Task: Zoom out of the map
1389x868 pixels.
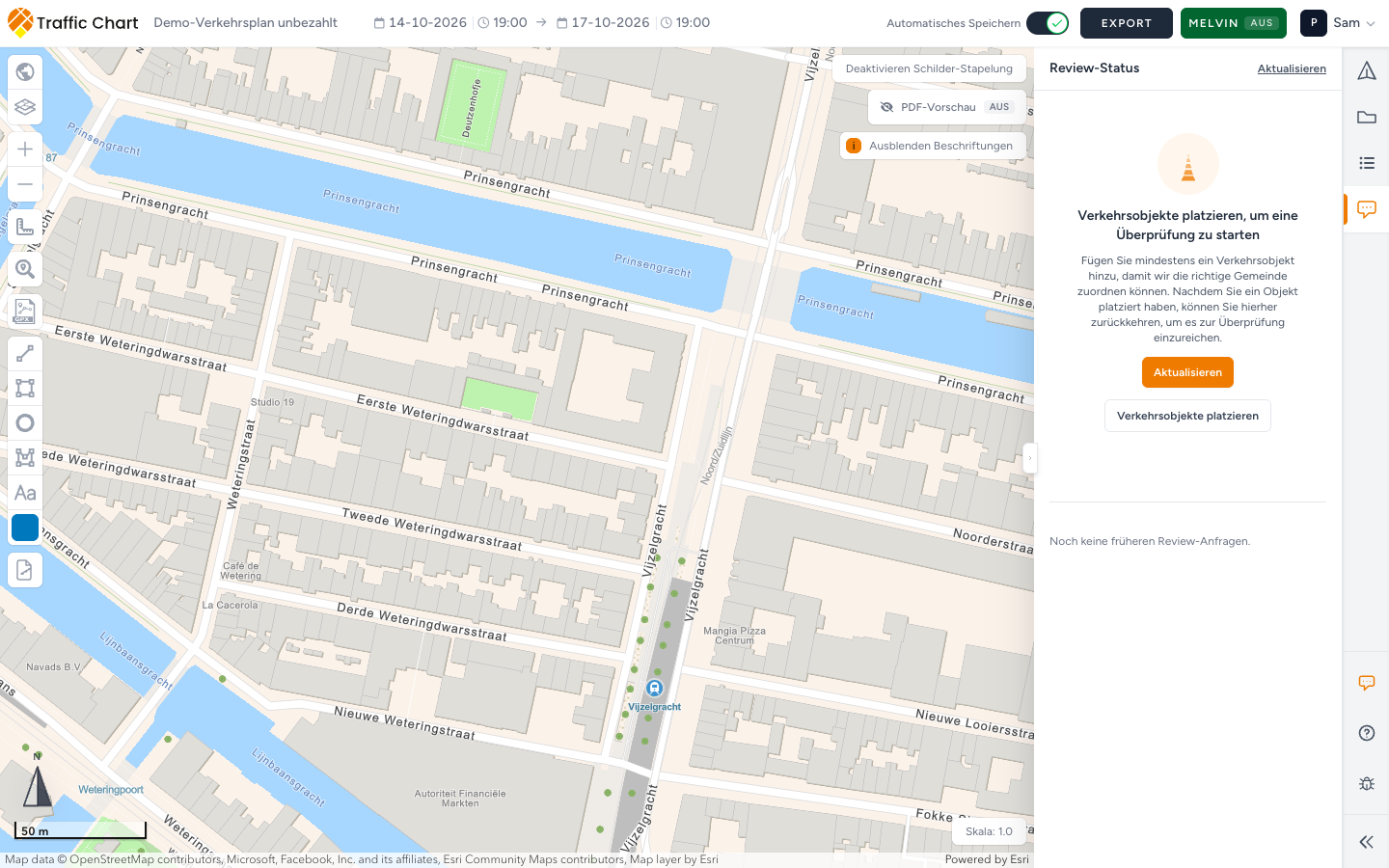Action: point(25,184)
